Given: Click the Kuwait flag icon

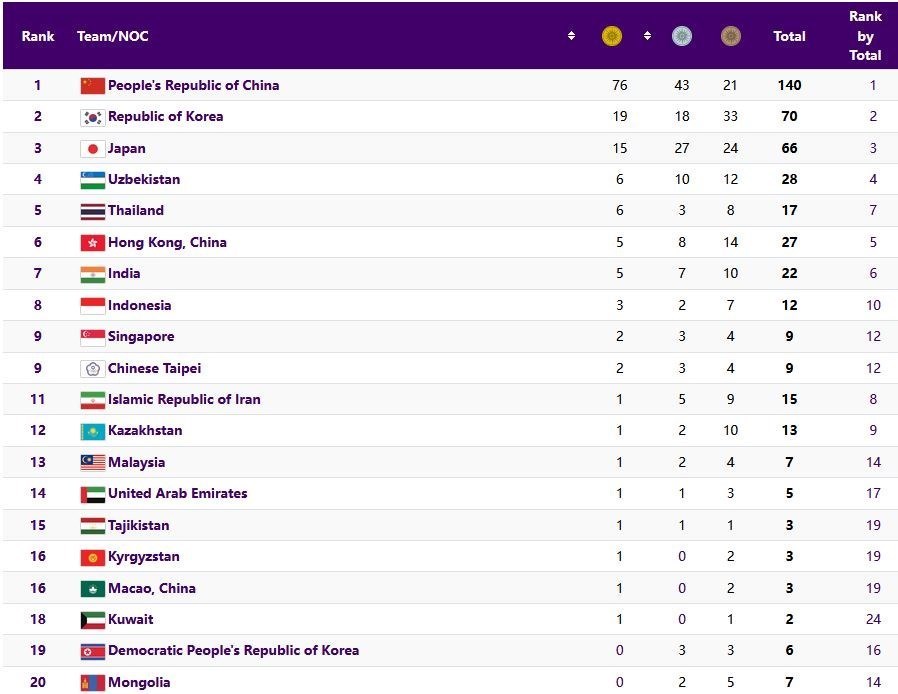Looking at the screenshot, I should pos(92,619).
